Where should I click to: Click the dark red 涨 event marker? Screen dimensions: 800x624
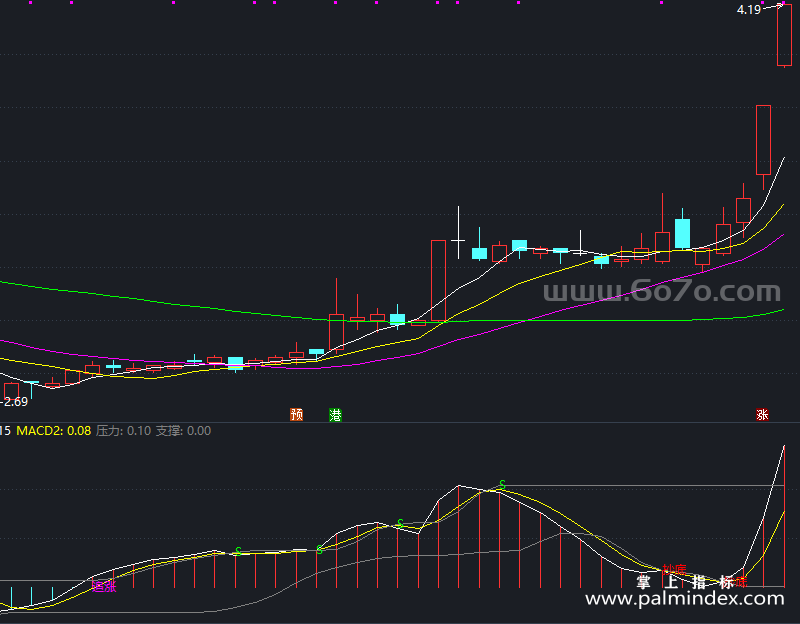click(762, 414)
